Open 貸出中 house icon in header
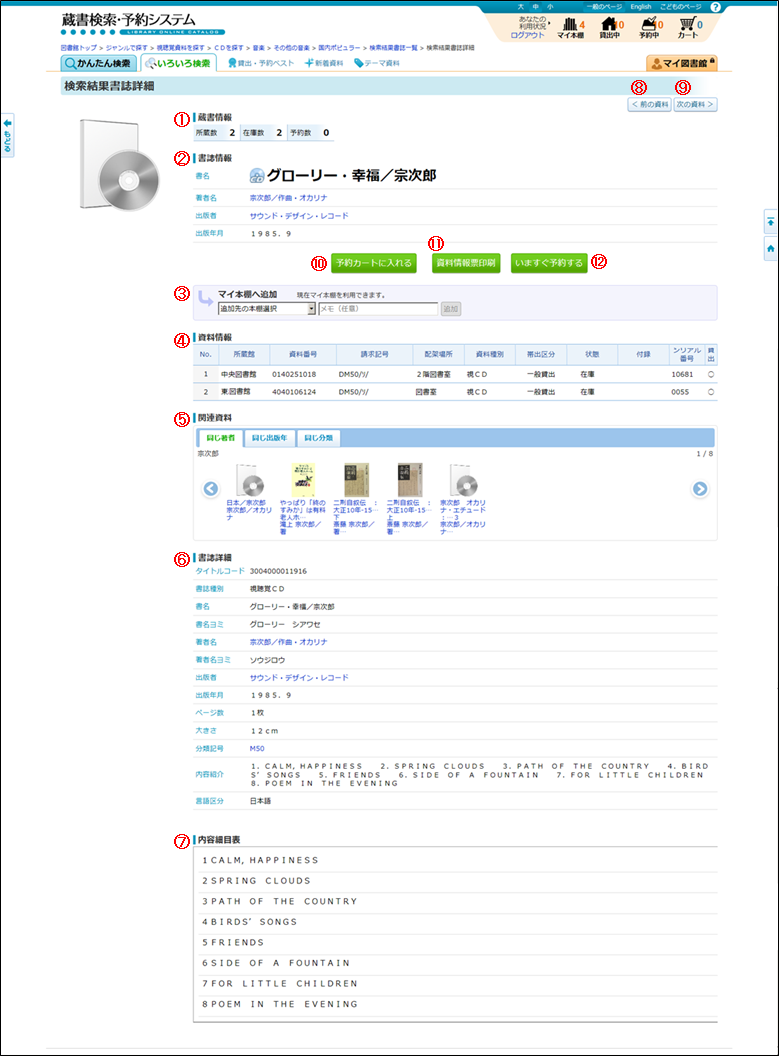 click(610, 28)
